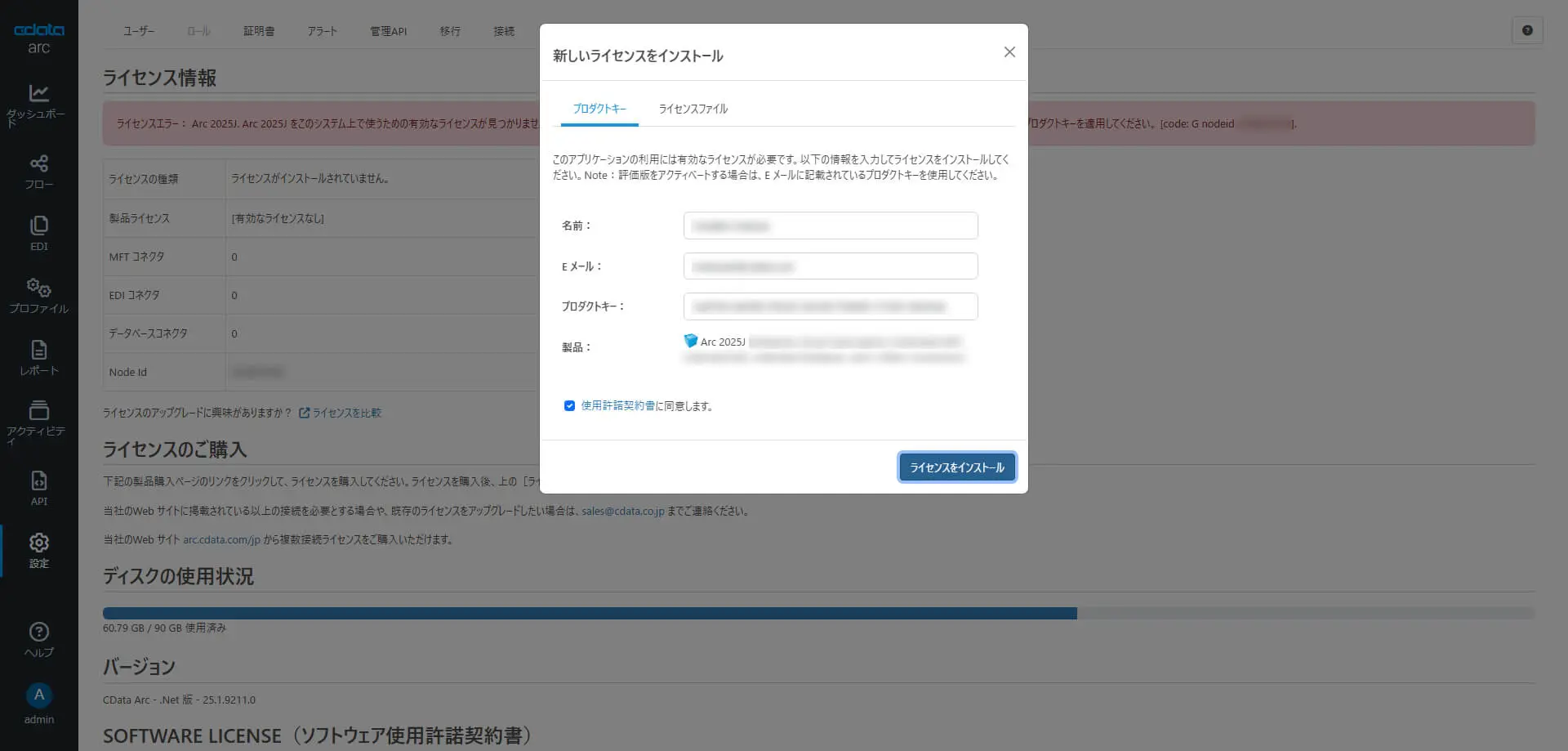Open the Dashboard icon in sidebar
1568x751 pixels.
tap(38, 93)
